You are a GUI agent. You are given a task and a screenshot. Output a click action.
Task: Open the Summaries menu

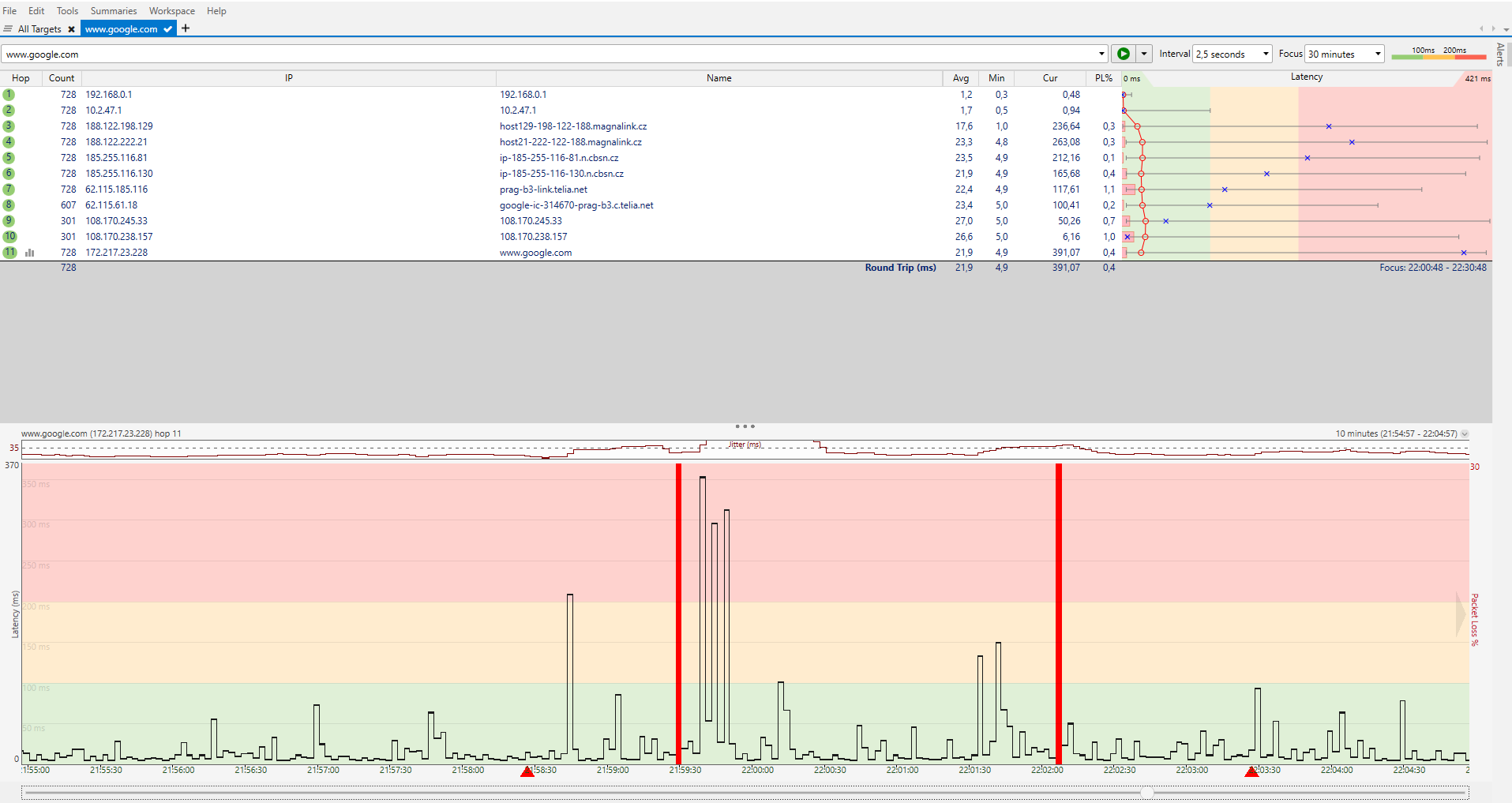click(113, 11)
